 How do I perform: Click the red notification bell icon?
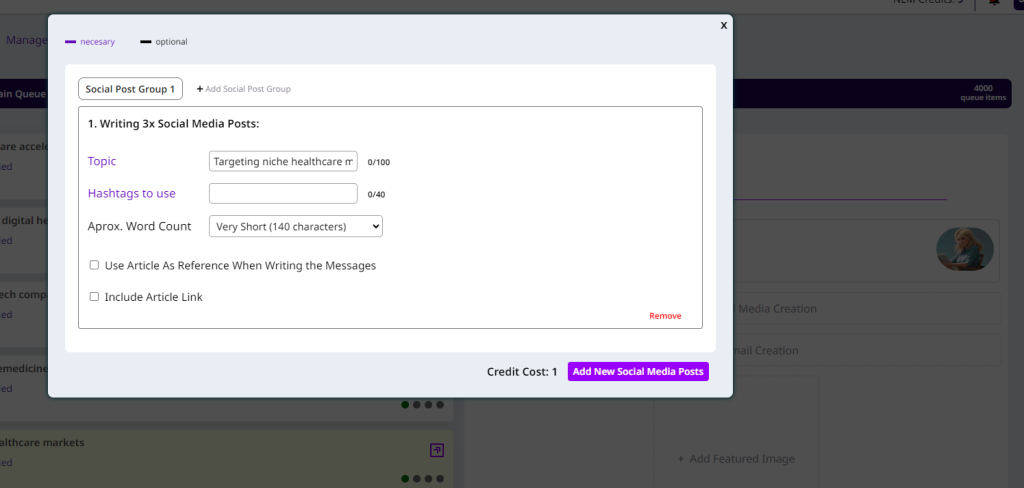pyautogui.click(x=994, y=3)
